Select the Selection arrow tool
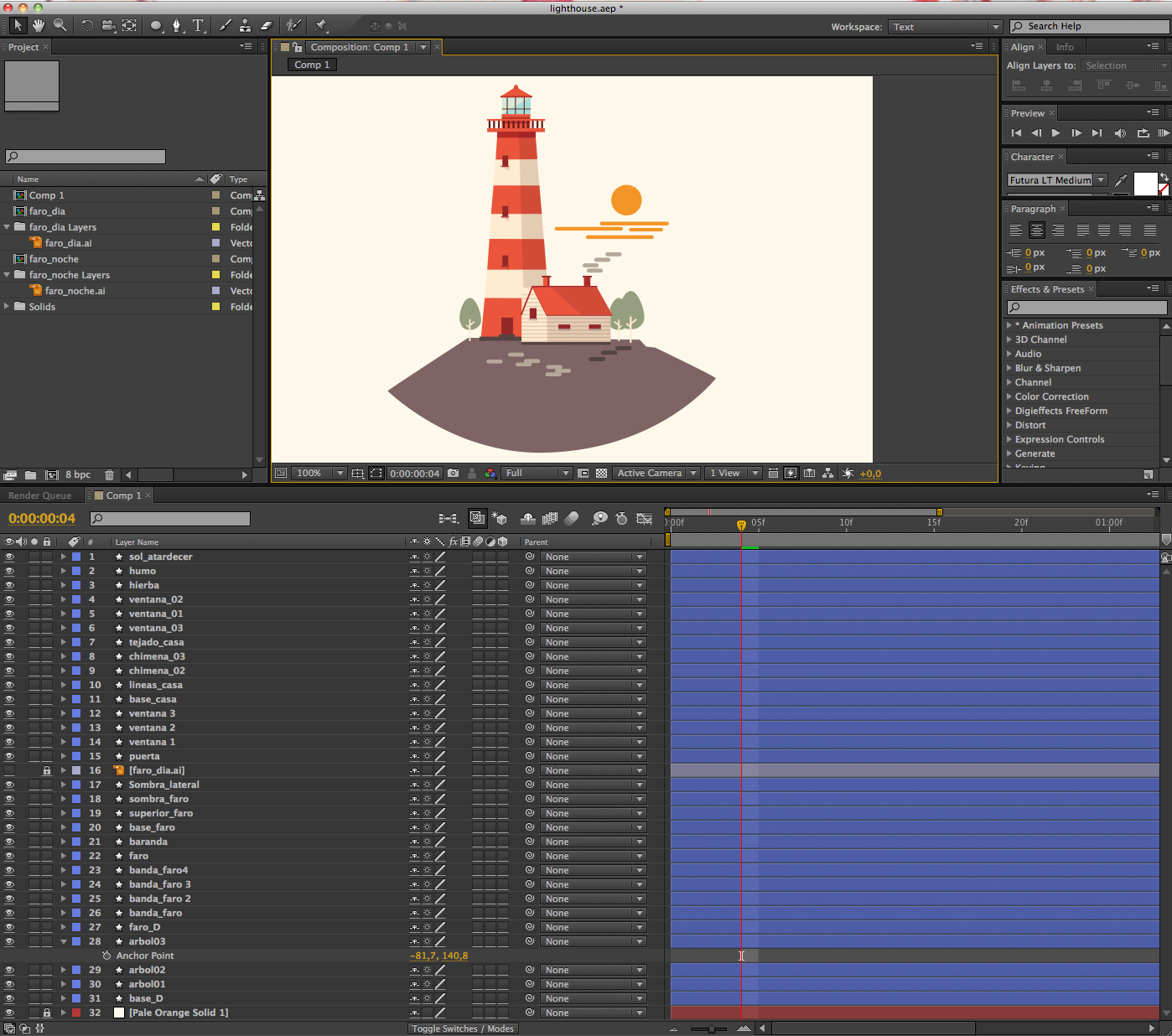1172x1036 pixels. [x=18, y=25]
